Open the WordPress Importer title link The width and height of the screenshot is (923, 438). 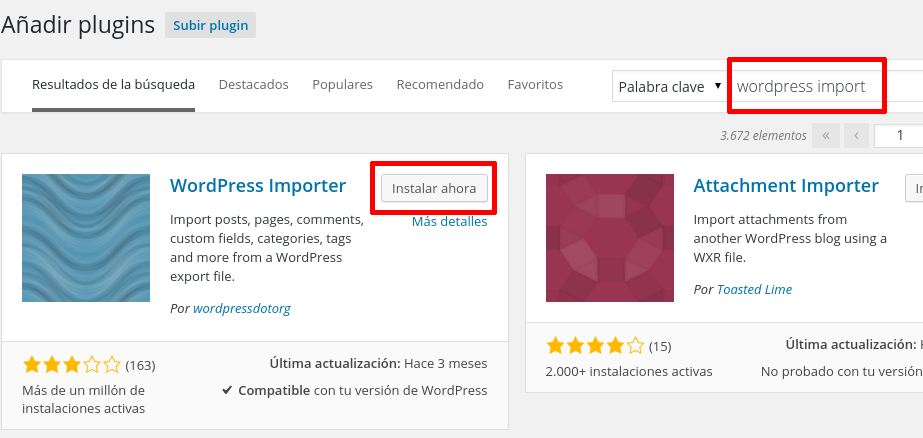258,185
